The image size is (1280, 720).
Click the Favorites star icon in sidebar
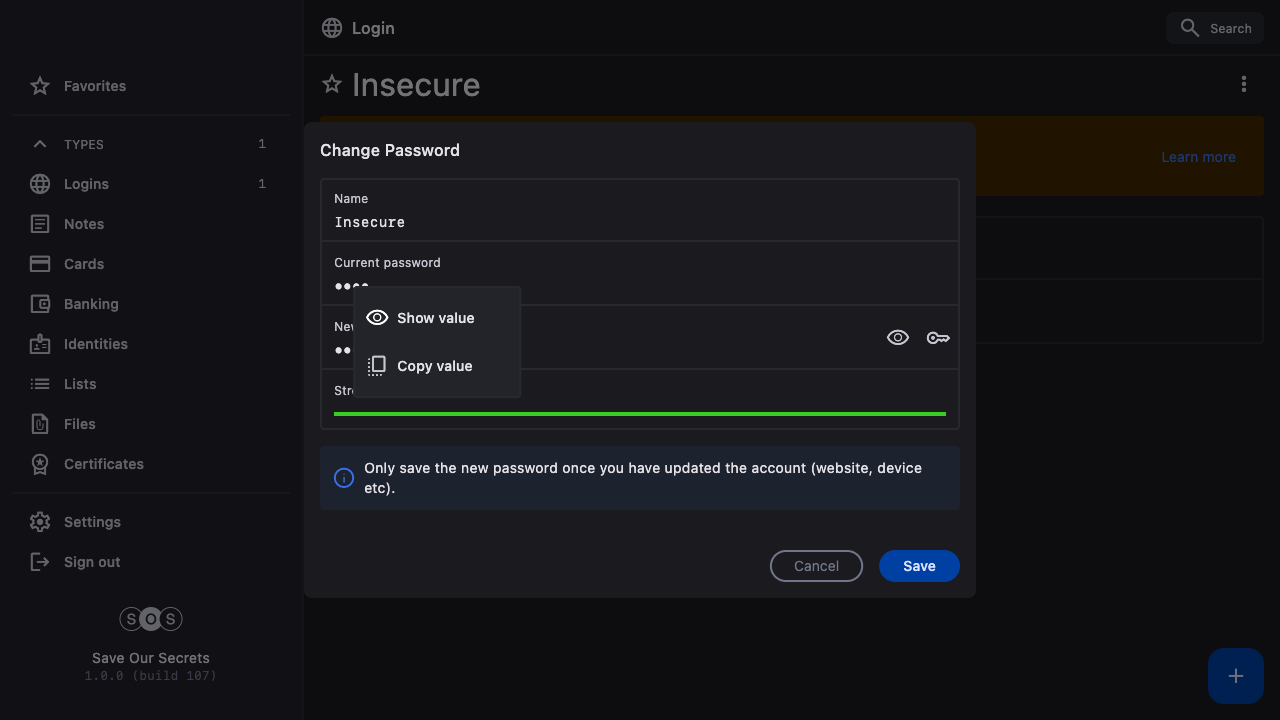click(40, 86)
